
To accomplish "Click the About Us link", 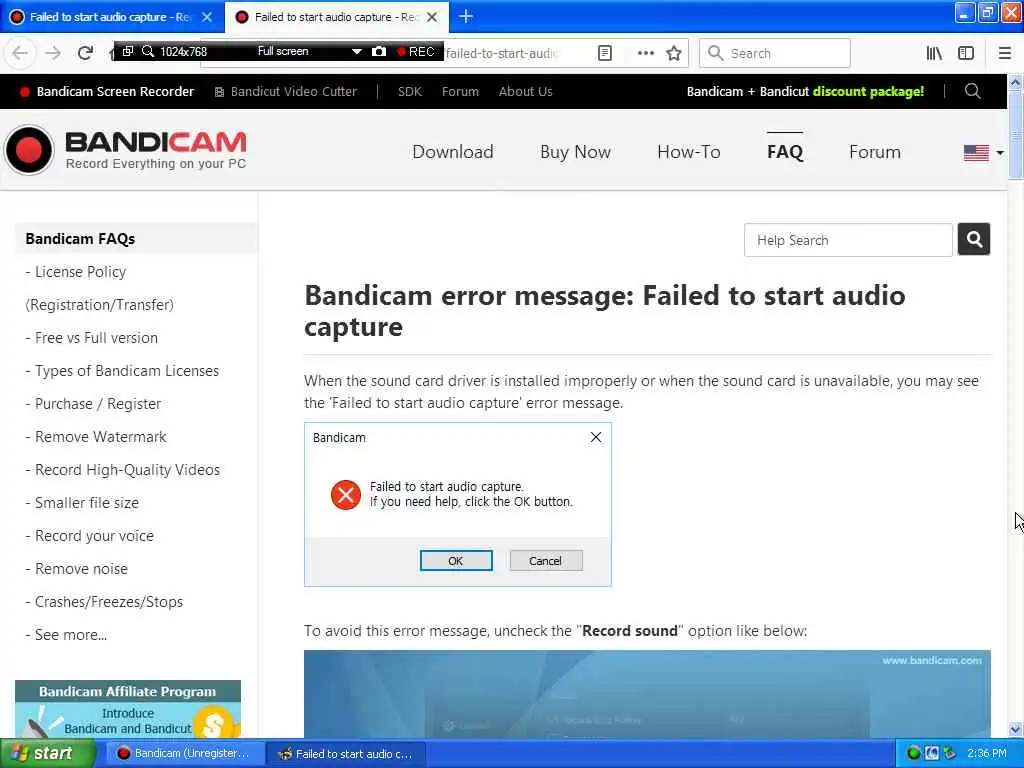I will pyautogui.click(x=526, y=91).
